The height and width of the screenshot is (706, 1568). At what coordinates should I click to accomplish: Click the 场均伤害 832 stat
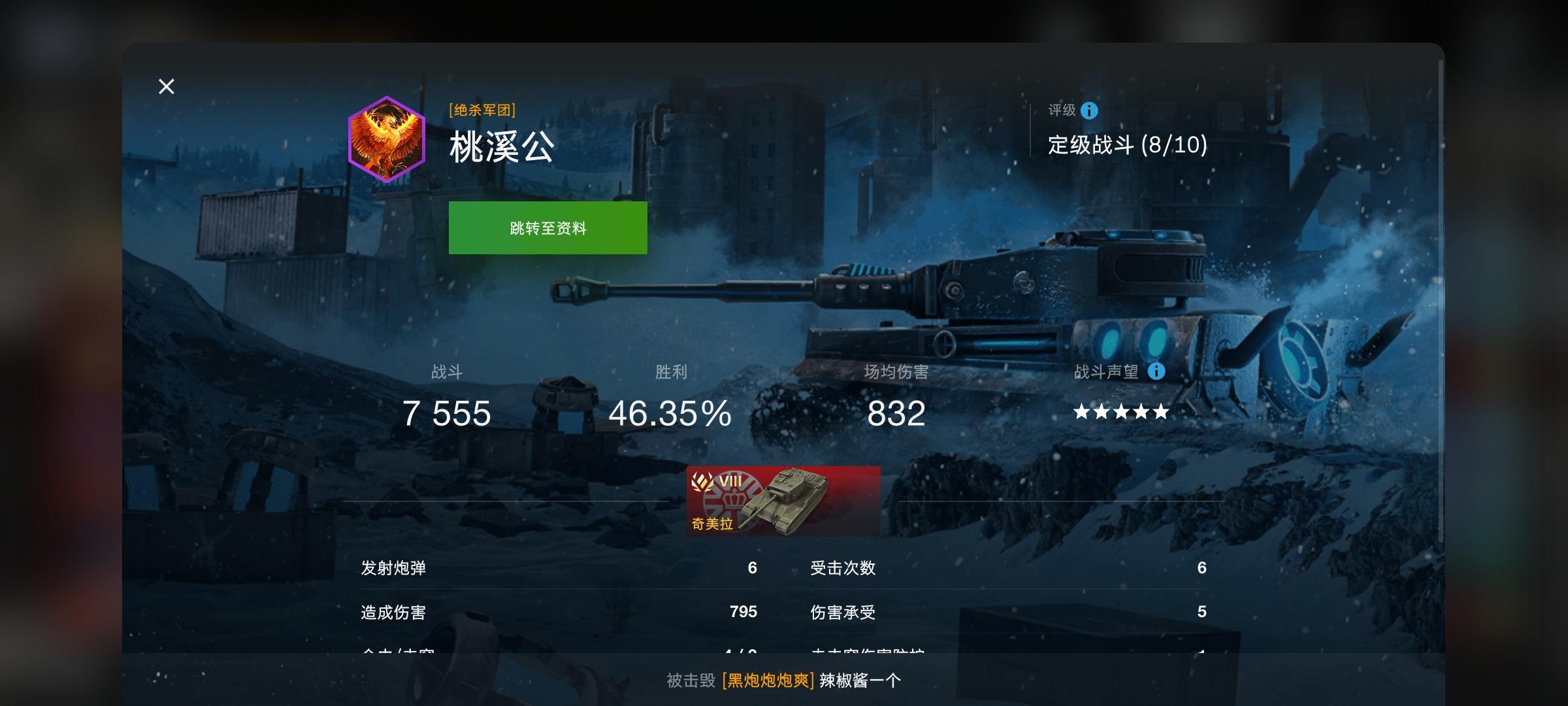896,397
